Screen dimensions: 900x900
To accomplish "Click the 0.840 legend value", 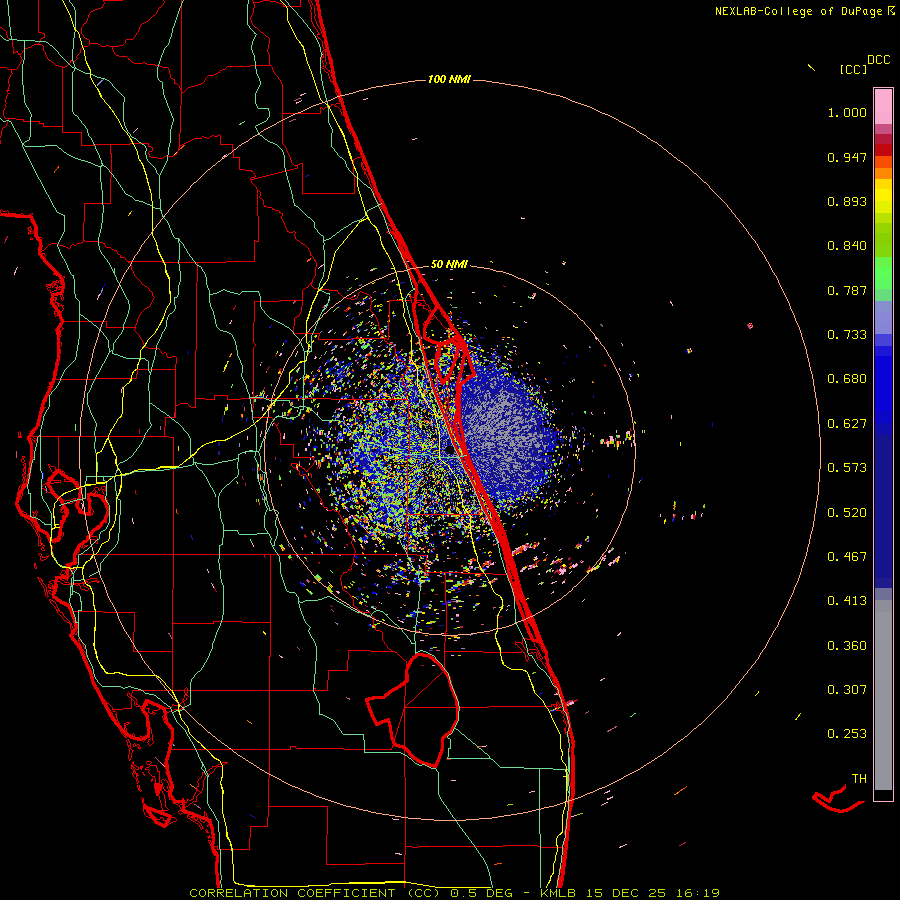I will [x=847, y=246].
